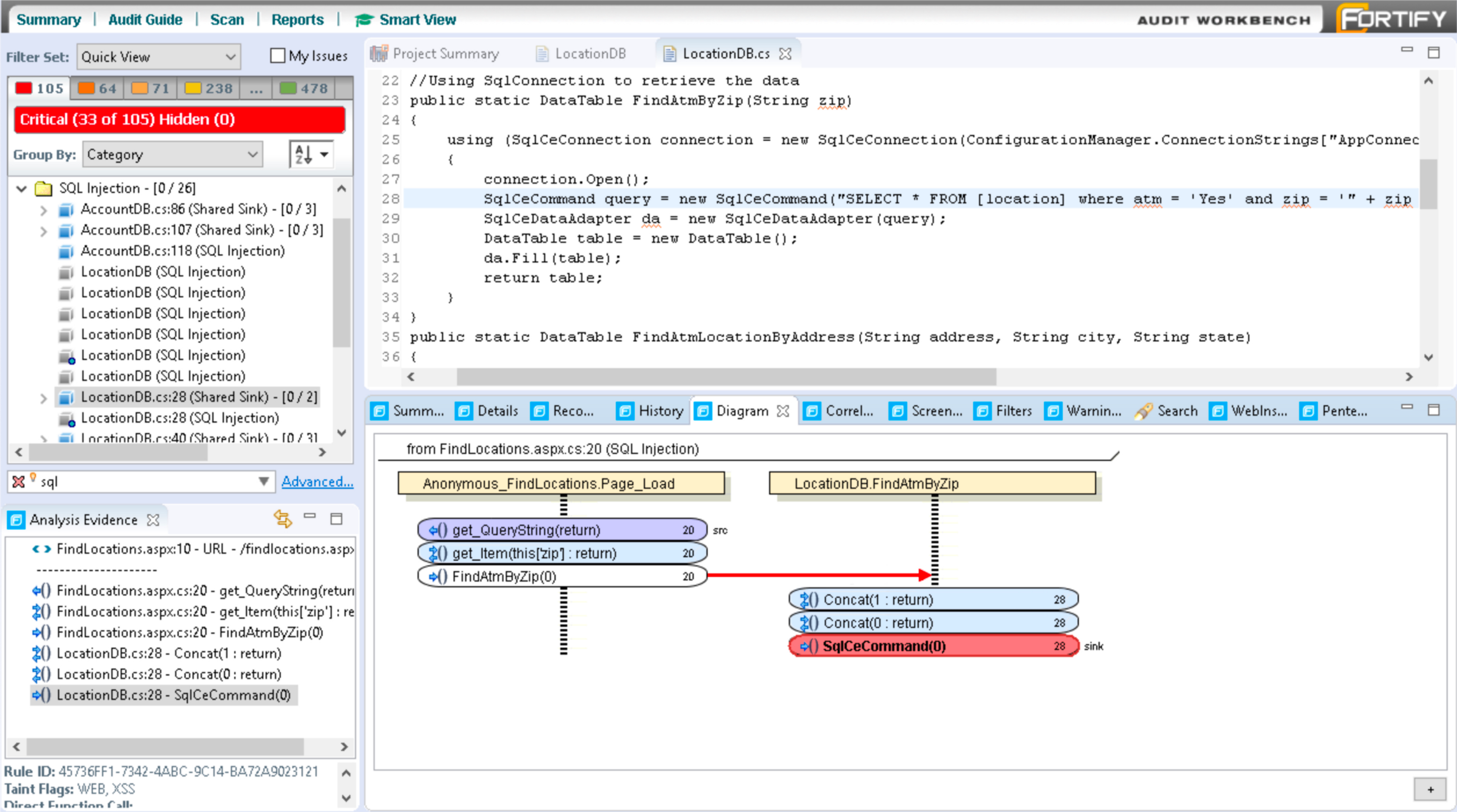Open the Audit Guide menu
Image resolution: width=1457 pixels, height=812 pixels.
(x=145, y=20)
